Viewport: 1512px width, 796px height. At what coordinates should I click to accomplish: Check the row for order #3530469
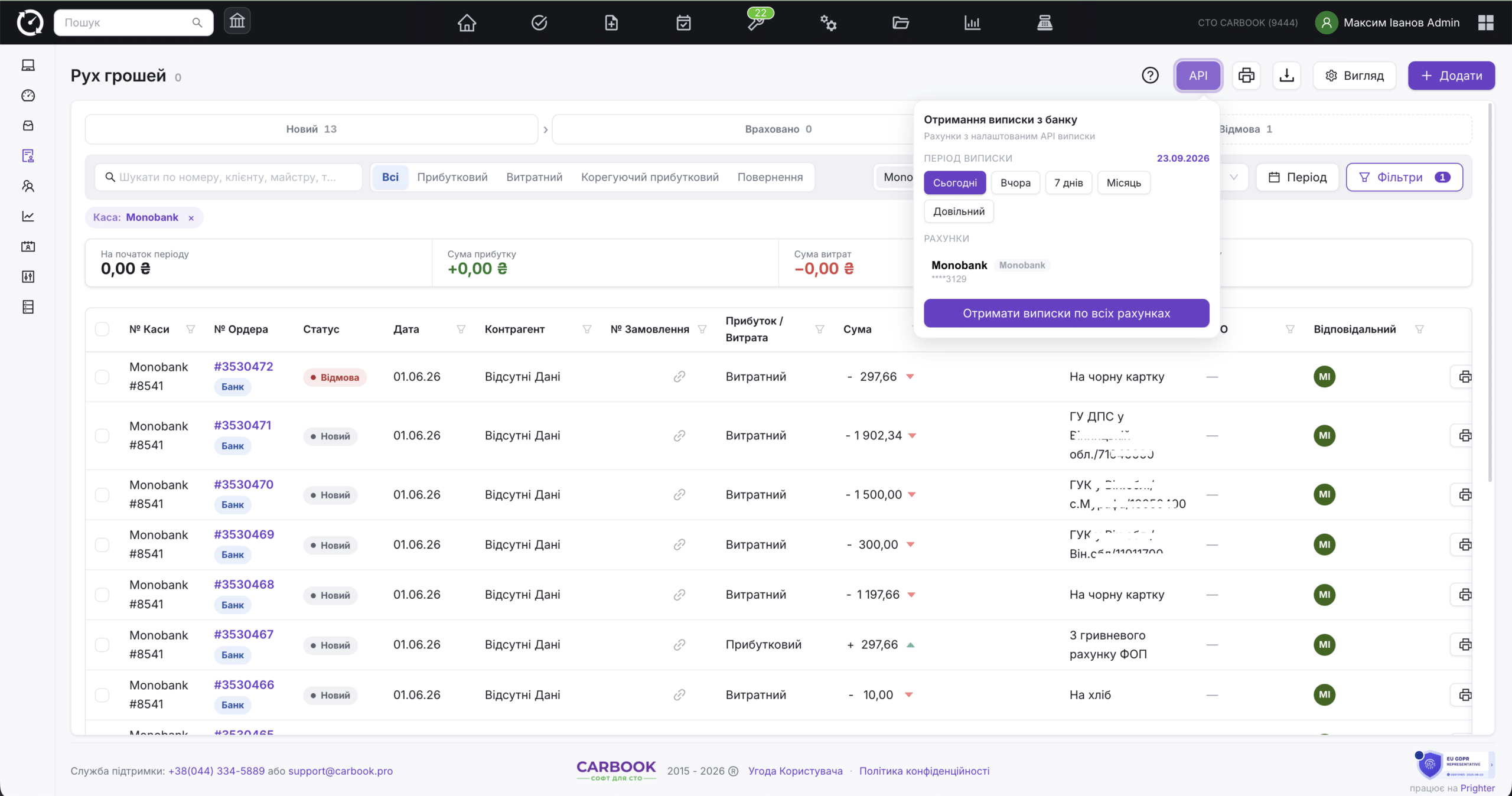click(x=102, y=544)
